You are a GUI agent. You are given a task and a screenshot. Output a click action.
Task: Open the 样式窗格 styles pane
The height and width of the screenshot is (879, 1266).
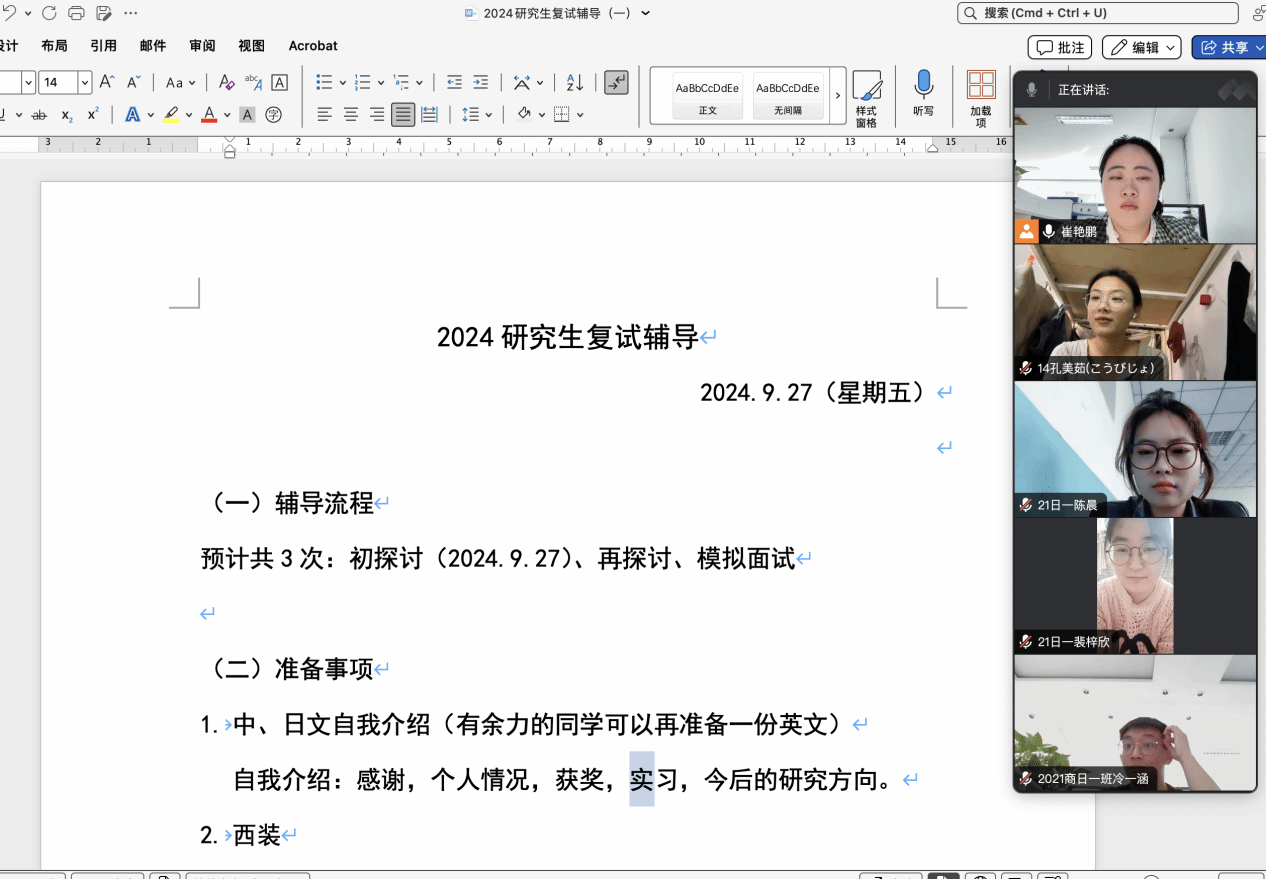tap(866, 97)
